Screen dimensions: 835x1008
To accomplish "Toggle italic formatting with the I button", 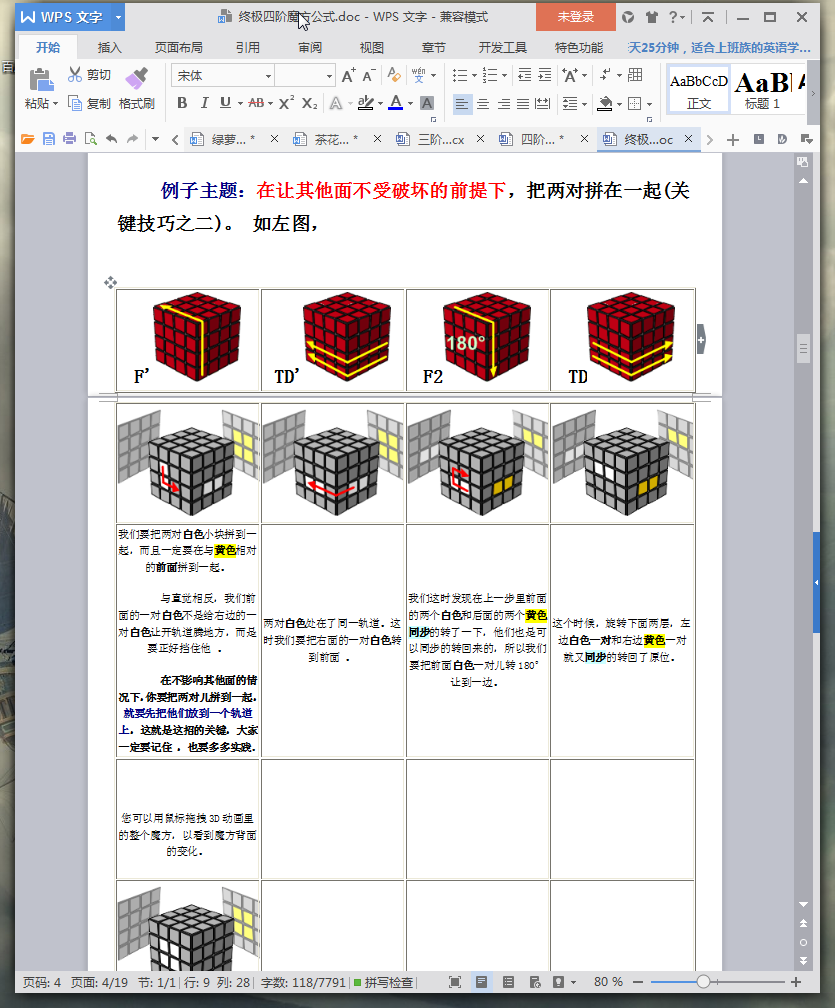I will click(205, 102).
